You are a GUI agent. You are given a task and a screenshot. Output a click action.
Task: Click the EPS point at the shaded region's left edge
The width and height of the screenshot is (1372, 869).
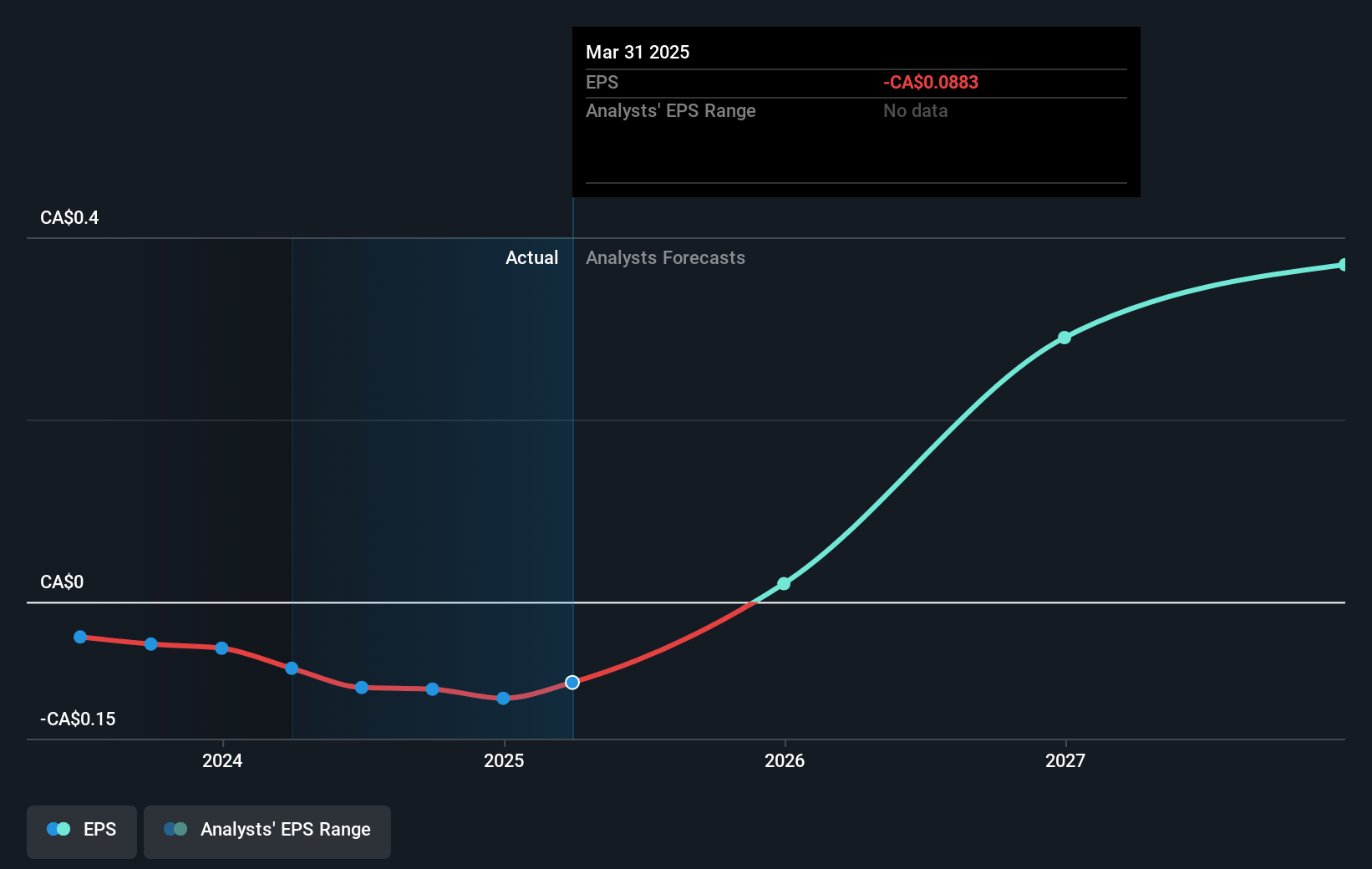pyautogui.click(x=292, y=668)
